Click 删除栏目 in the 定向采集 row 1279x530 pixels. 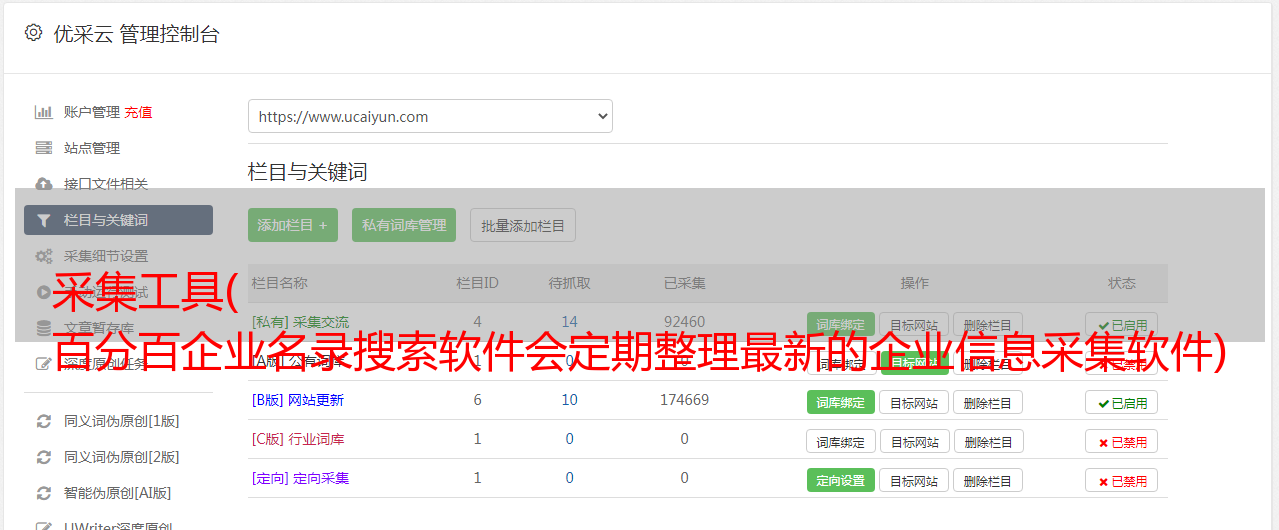(x=988, y=480)
